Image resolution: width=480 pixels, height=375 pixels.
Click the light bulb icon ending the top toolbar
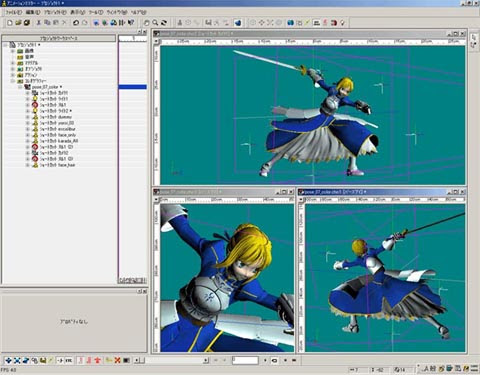pyautogui.click(x=342, y=23)
